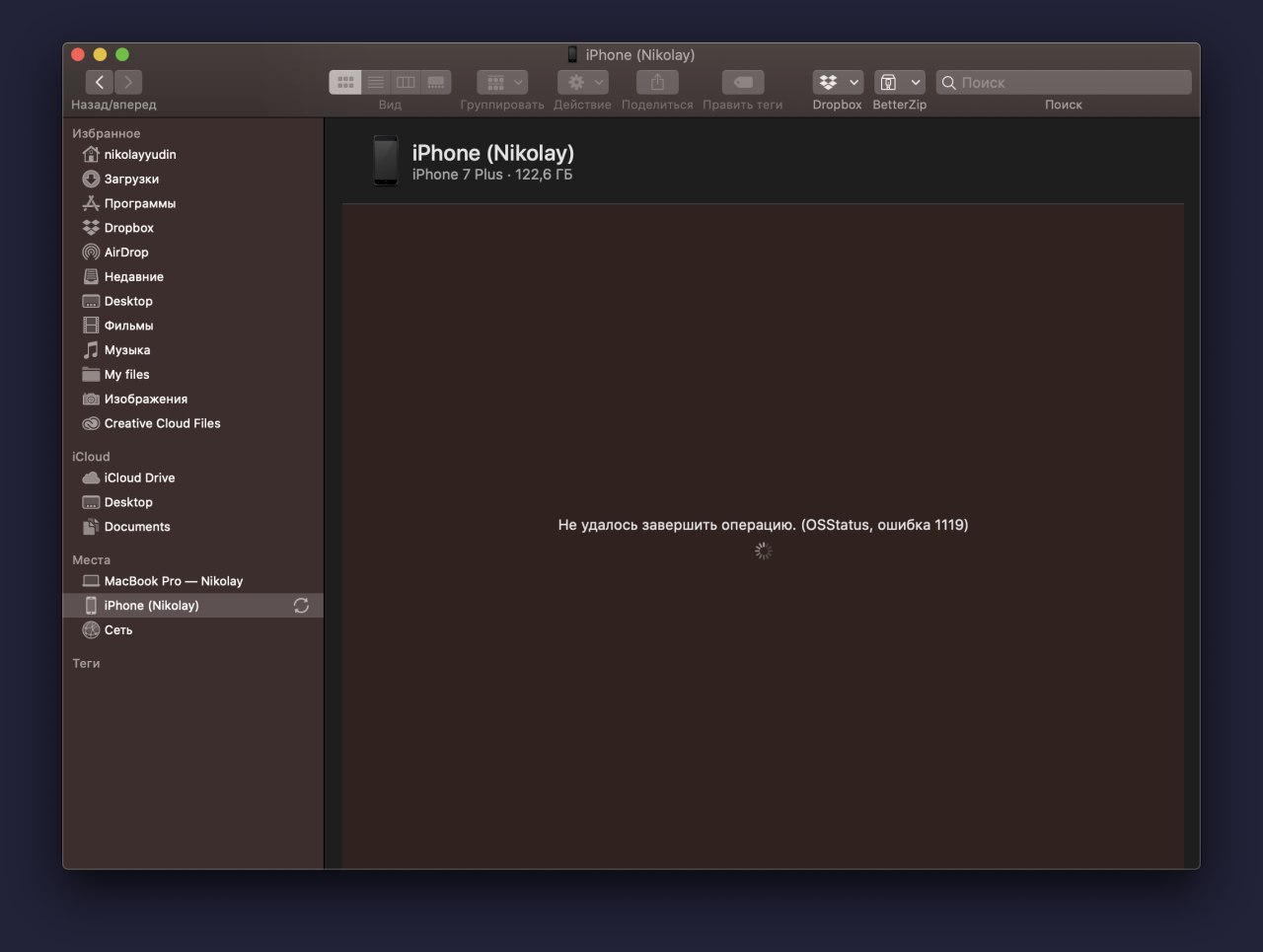Open Сеть in sidebar
This screenshot has width=1263, height=952.
193,629
